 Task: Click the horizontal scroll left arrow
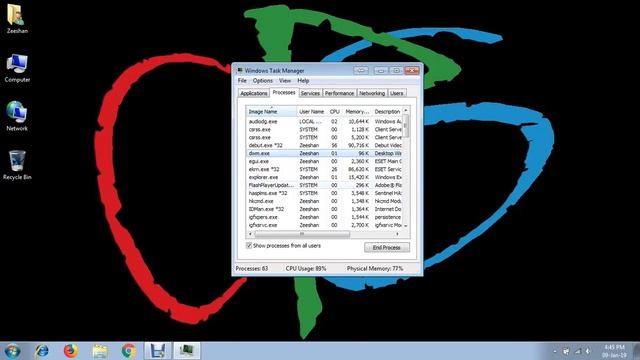coord(250,234)
